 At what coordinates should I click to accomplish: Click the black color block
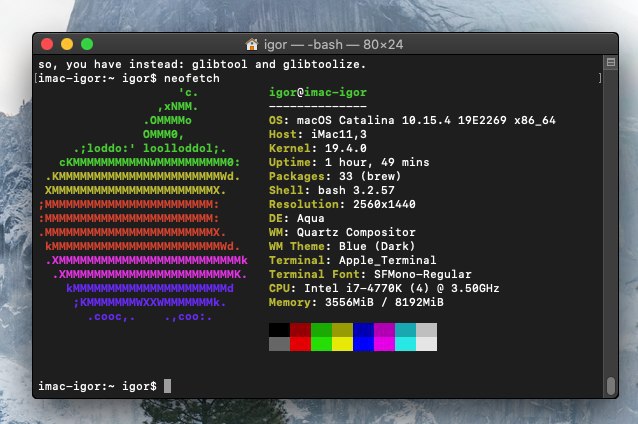click(x=279, y=330)
